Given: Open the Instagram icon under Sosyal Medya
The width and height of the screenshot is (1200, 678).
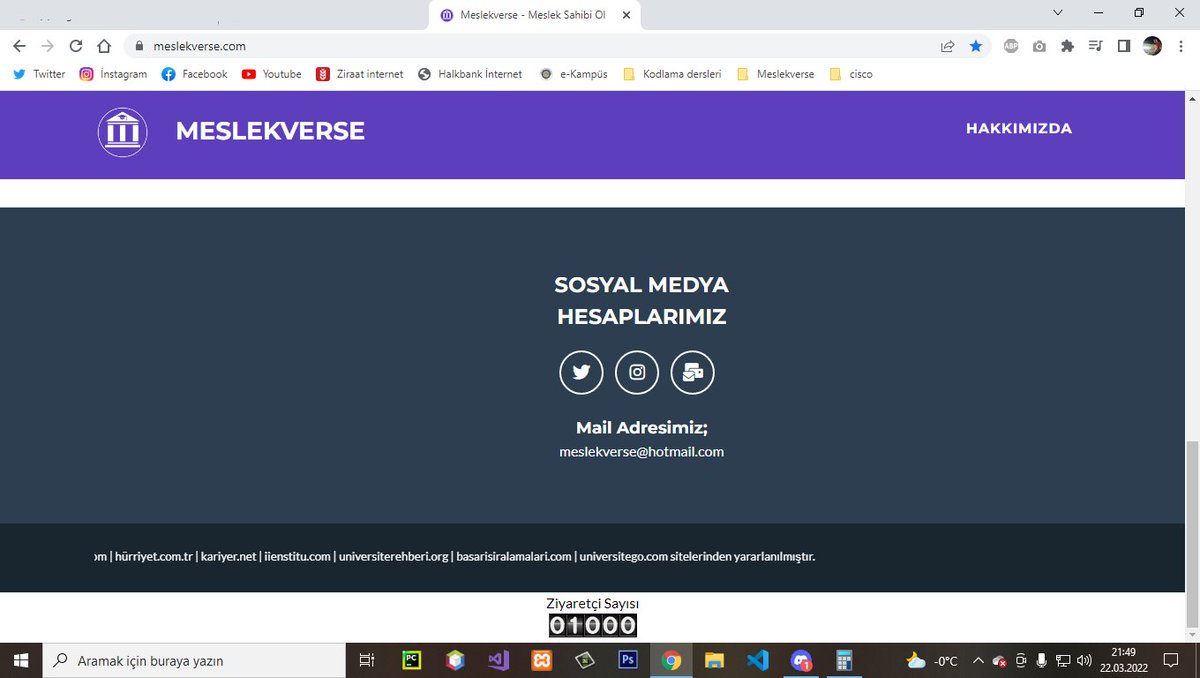Looking at the screenshot, I should pos(637,372).
